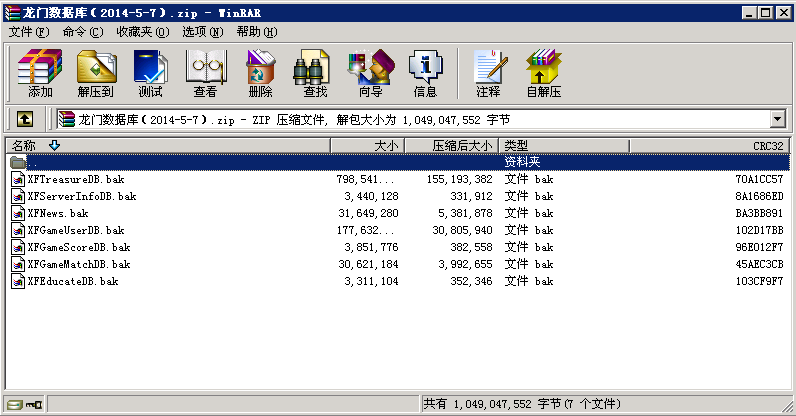
Task: Launch the 向导 (Wizard) tool
Action: [370, 73]
